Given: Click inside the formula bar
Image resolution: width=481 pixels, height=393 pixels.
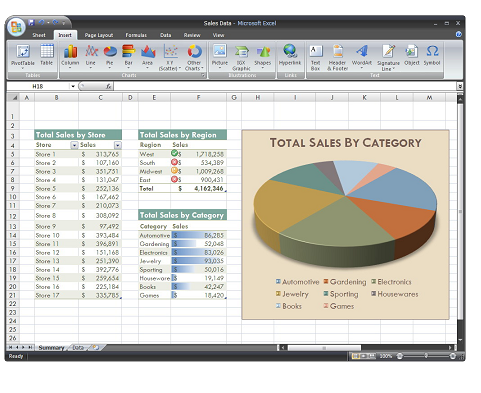Looking at the screenshot, I should (x=285, y=86).
